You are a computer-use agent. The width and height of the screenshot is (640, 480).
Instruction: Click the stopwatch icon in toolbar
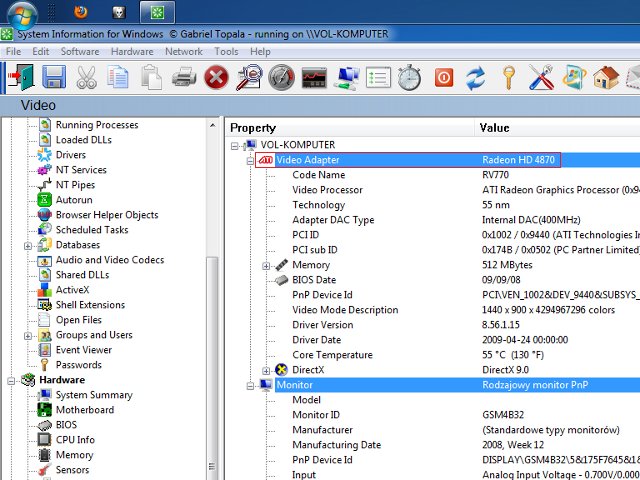(410, 77)
